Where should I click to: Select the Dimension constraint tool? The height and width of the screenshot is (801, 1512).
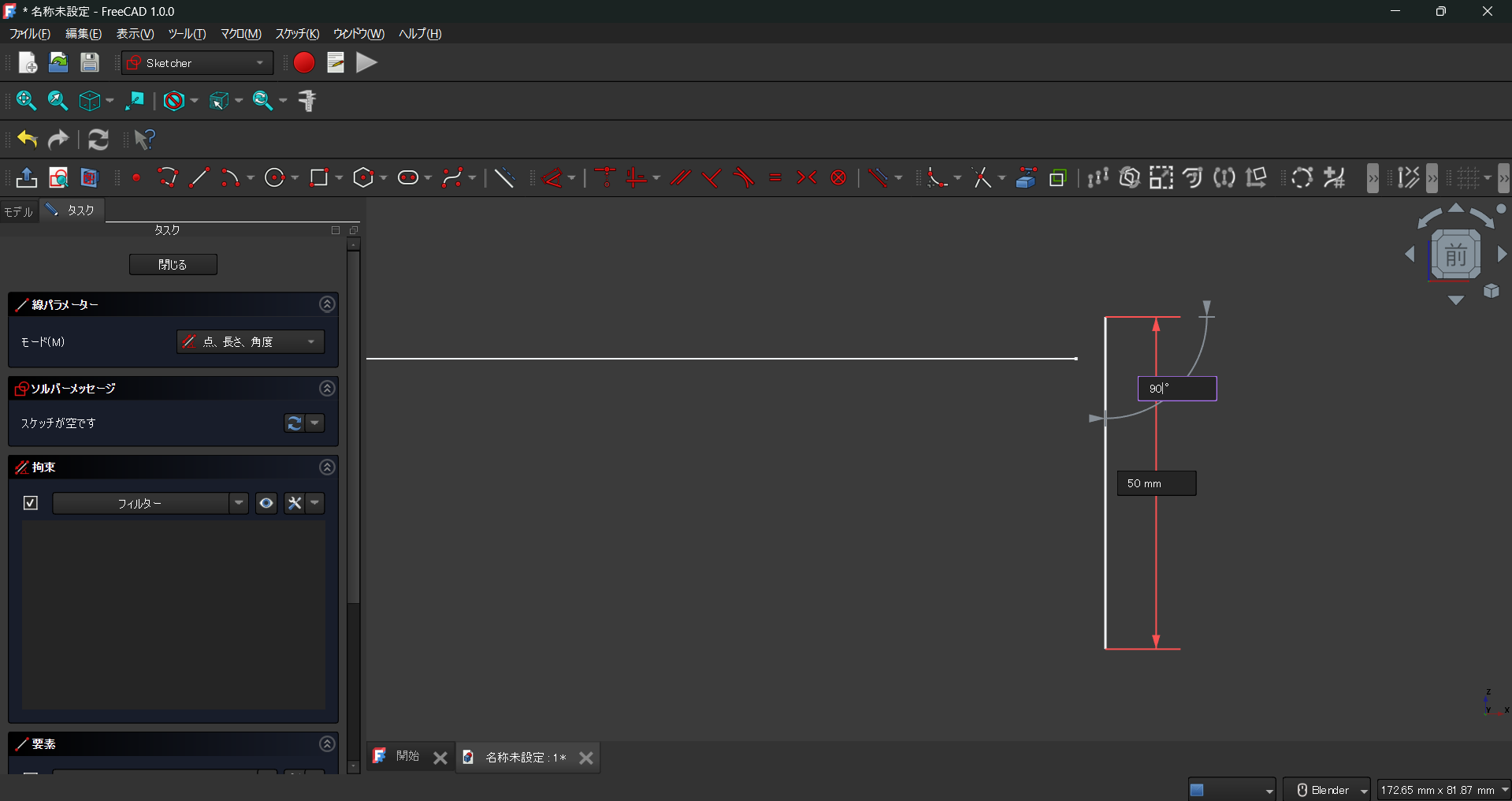point(553,178)
